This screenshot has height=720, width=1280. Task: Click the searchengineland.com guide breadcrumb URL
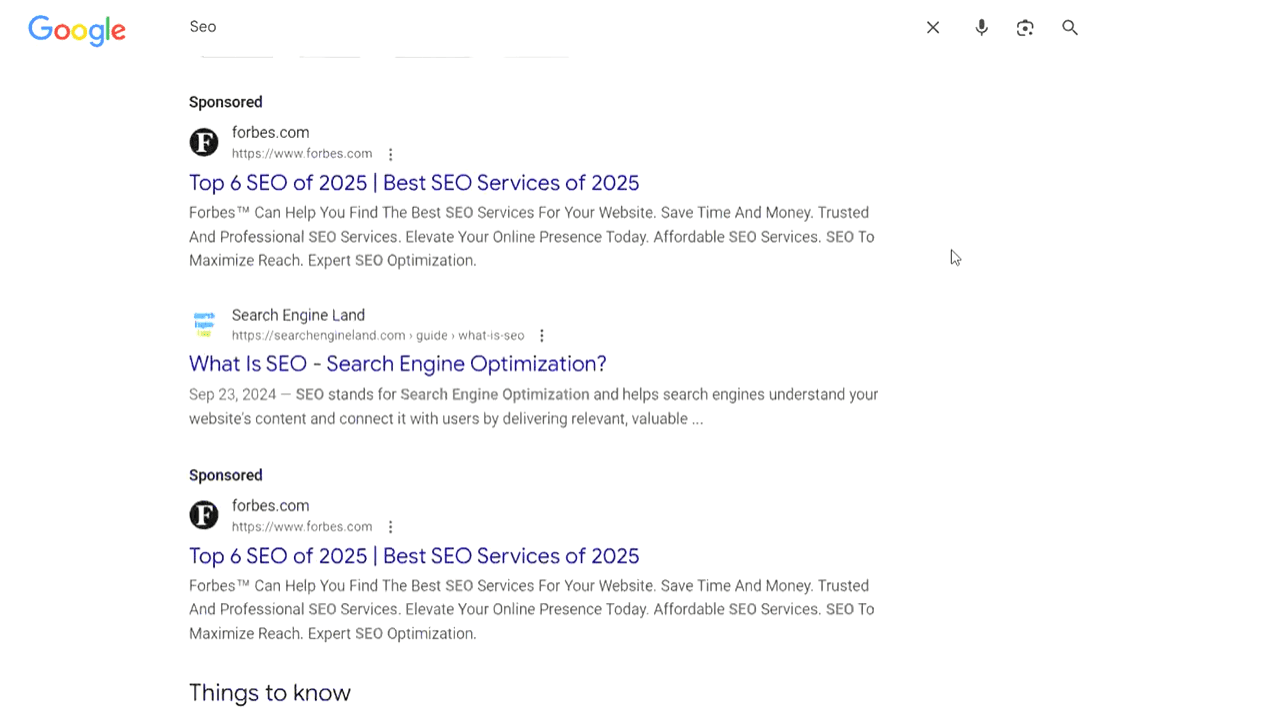377,336
